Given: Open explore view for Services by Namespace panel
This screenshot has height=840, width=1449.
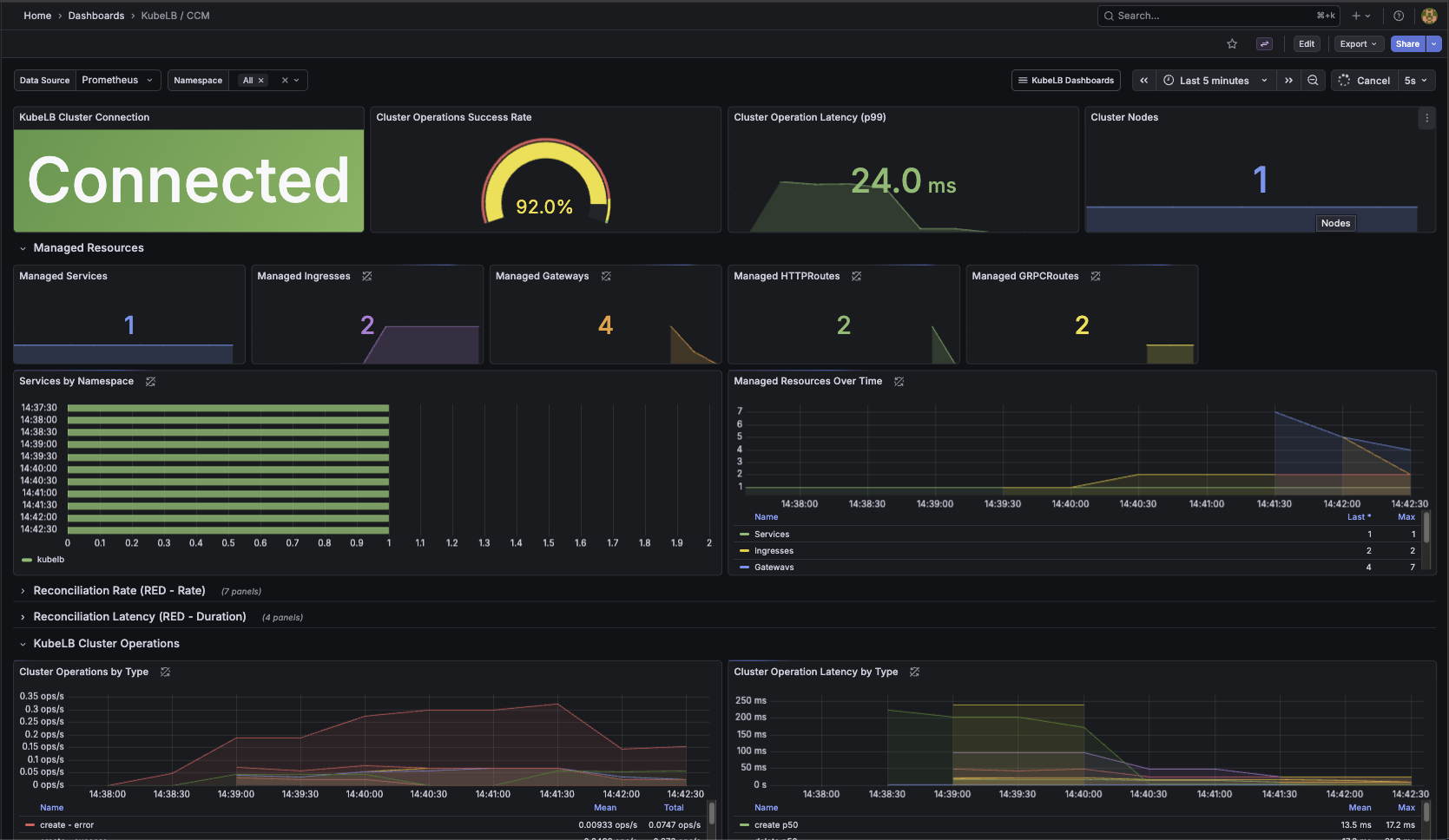Looking at the screenshot, I should pos(150,381).
